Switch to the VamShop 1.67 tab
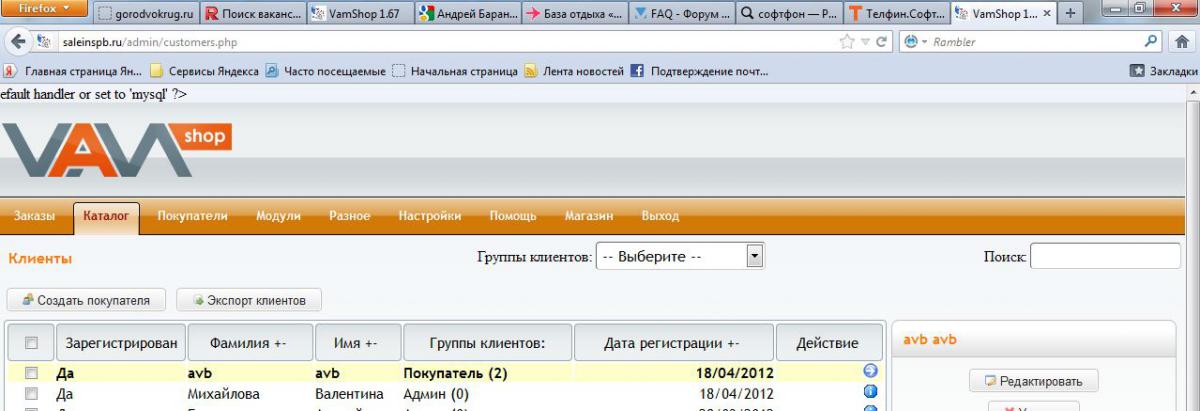This screenshot has height=411, width=1200. (x=359, y=14)
